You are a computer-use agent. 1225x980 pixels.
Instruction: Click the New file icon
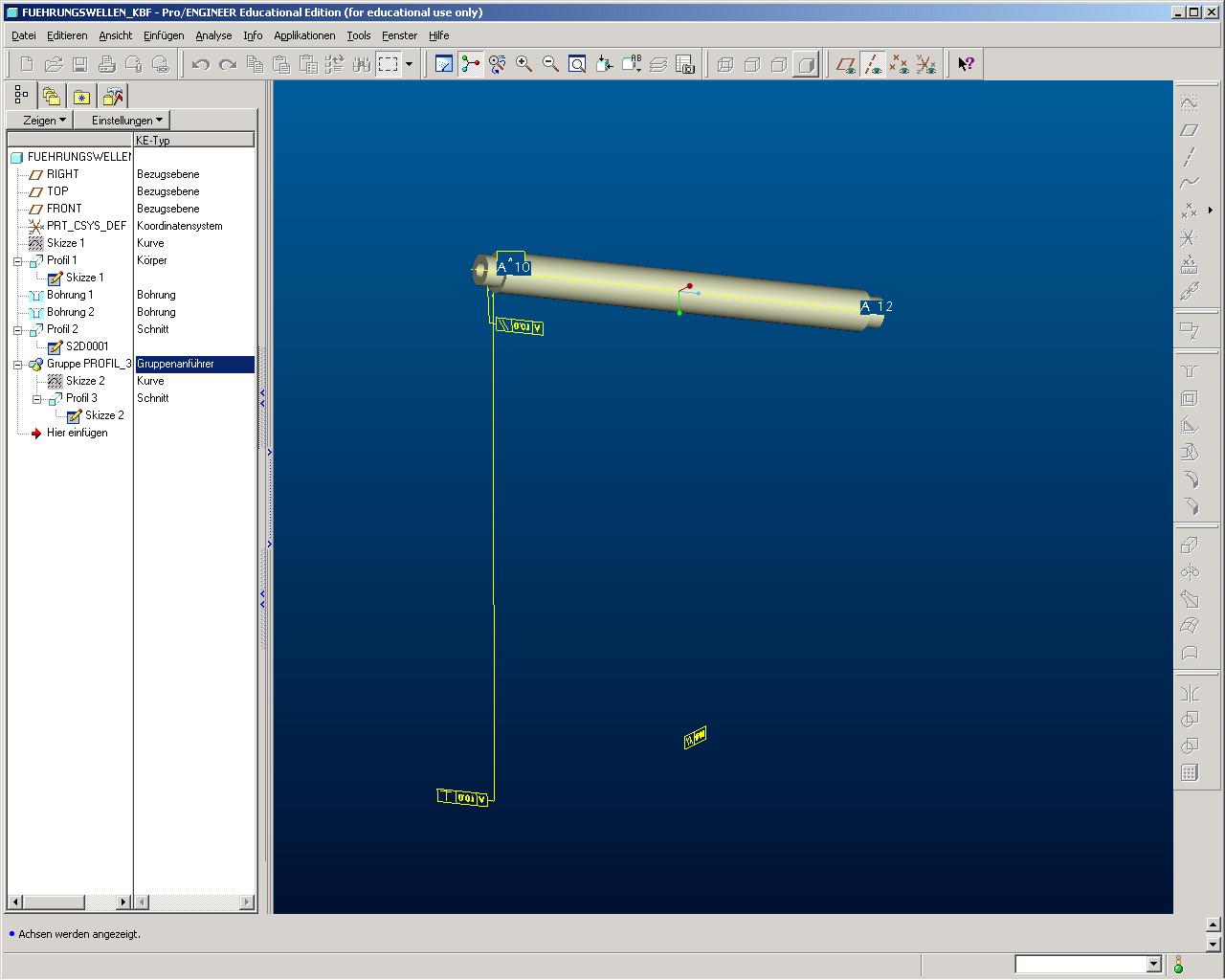click(27, 64)
